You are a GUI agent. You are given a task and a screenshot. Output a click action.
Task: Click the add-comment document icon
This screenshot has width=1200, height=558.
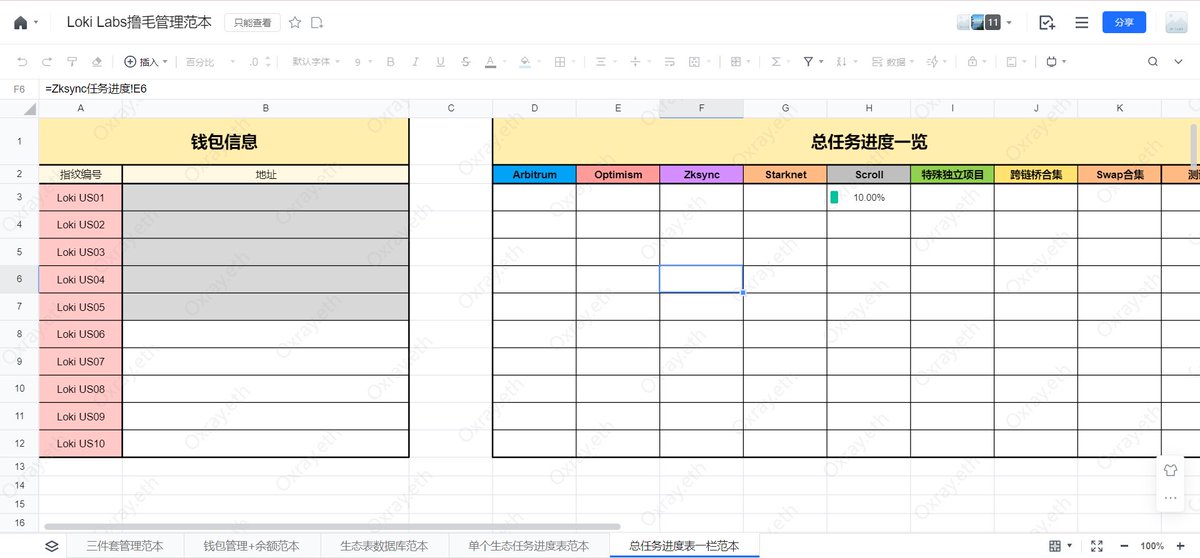[x=1047, y=22]
